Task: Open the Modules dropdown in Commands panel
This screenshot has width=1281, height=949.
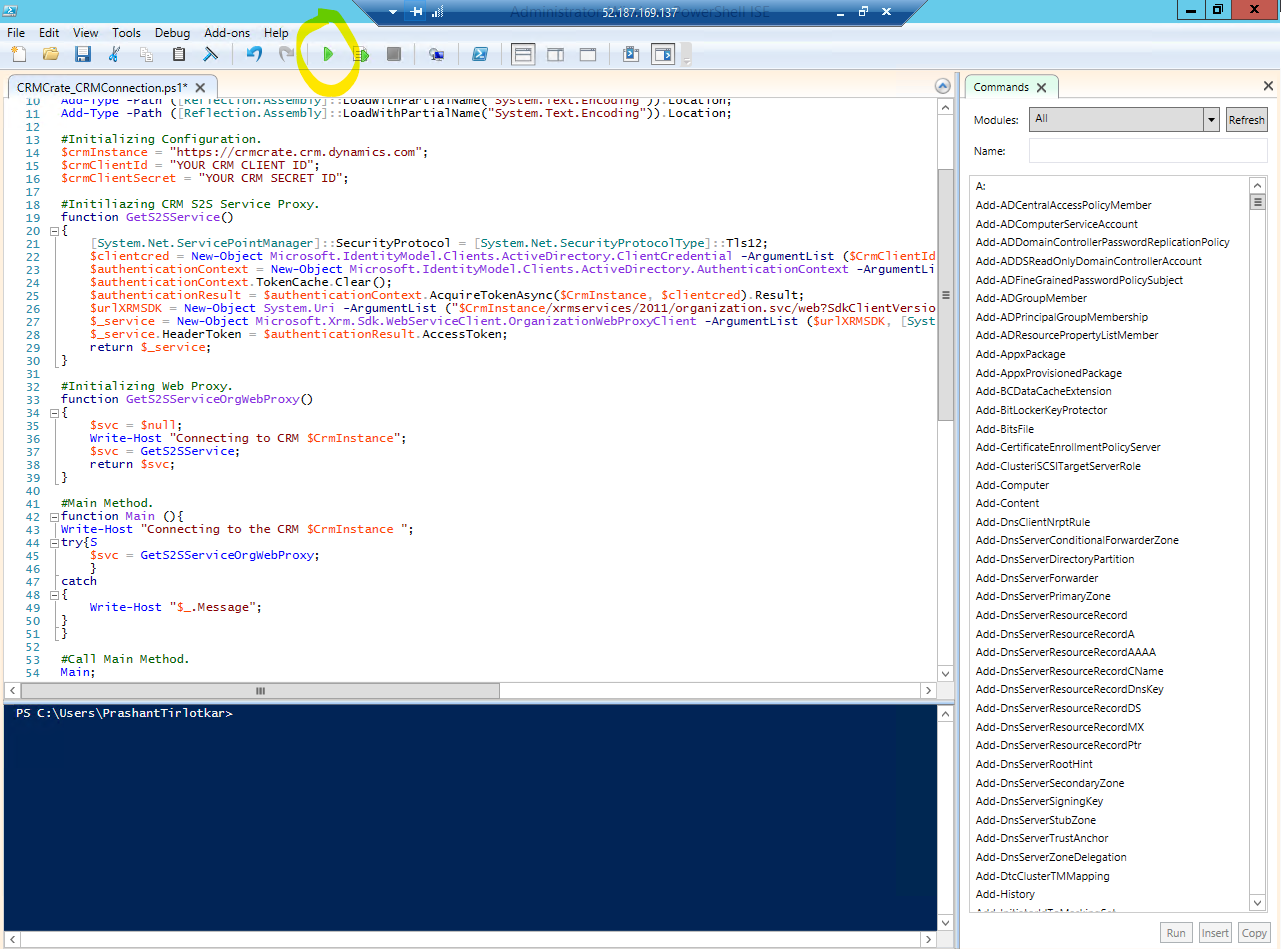Action: (1209, 119)
